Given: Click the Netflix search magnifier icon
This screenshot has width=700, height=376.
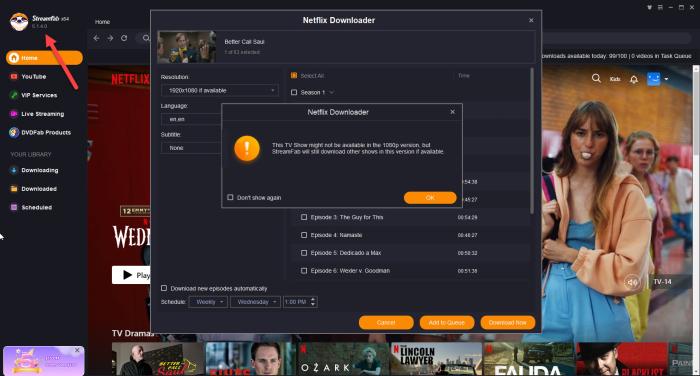Looking at the screenshot, I should point(596,79).
